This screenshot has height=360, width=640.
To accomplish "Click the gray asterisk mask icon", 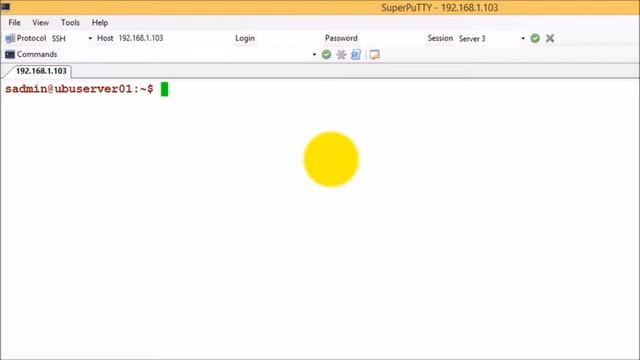I will click(341, 54).
